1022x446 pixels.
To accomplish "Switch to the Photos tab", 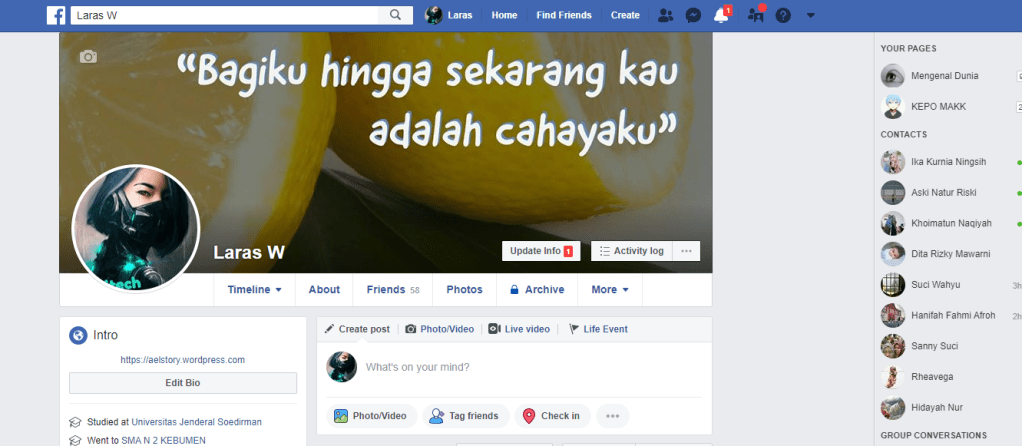I will tap(464, 290).
